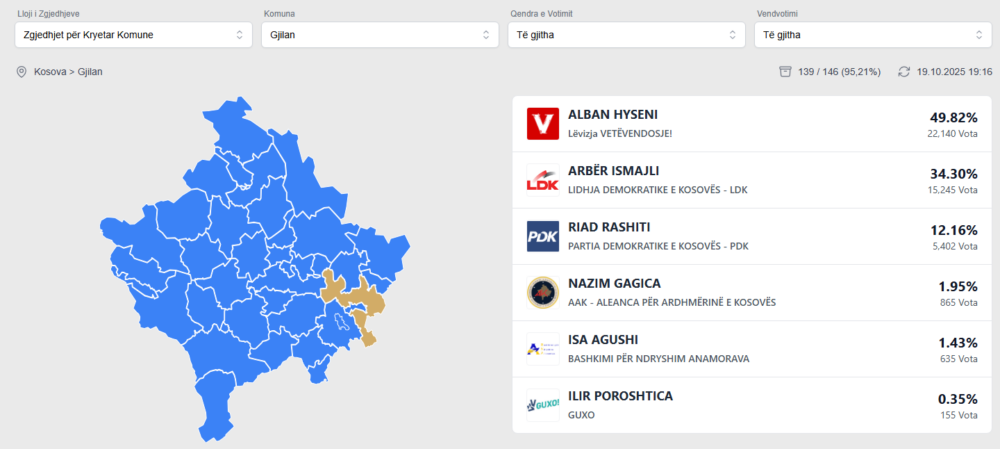Screen dimensions: 1000x449
Task: Click the Bashkimi për Ndryshim Anamorava logo
Action: point(543,348)
